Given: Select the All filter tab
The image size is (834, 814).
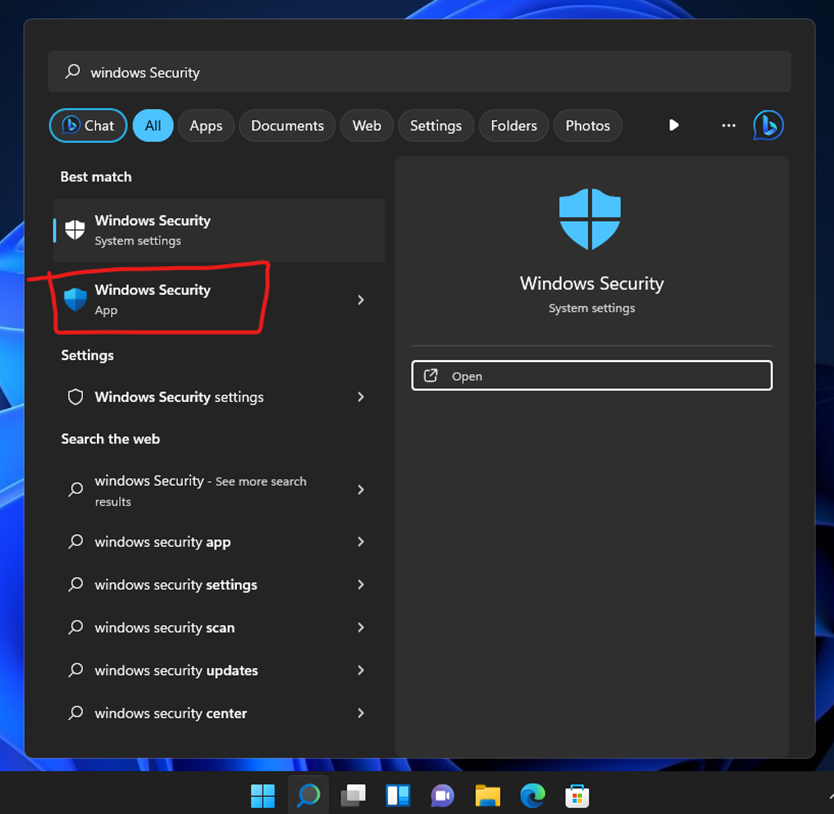Looking at the screenshot, I should click(x=153, y=126).
